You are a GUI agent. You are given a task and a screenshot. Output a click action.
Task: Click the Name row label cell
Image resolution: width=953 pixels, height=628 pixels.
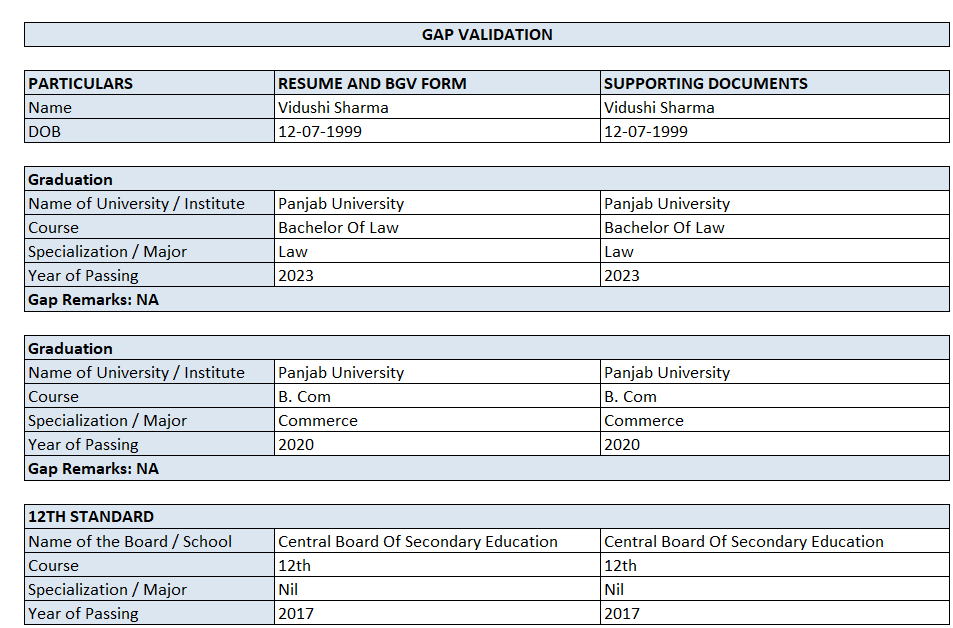click(x=150, y=107)
